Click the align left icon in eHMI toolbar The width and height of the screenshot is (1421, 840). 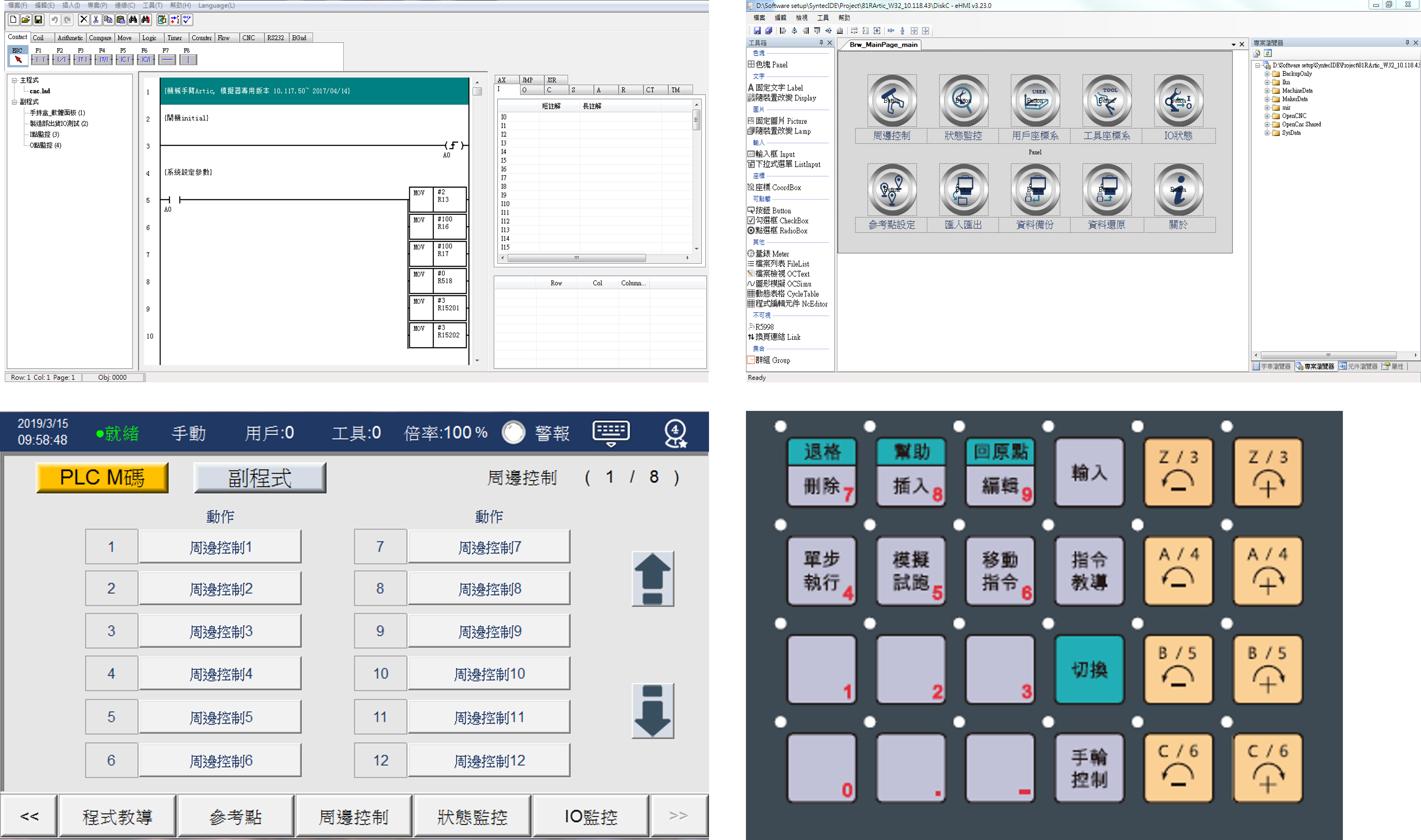point(782,31)
